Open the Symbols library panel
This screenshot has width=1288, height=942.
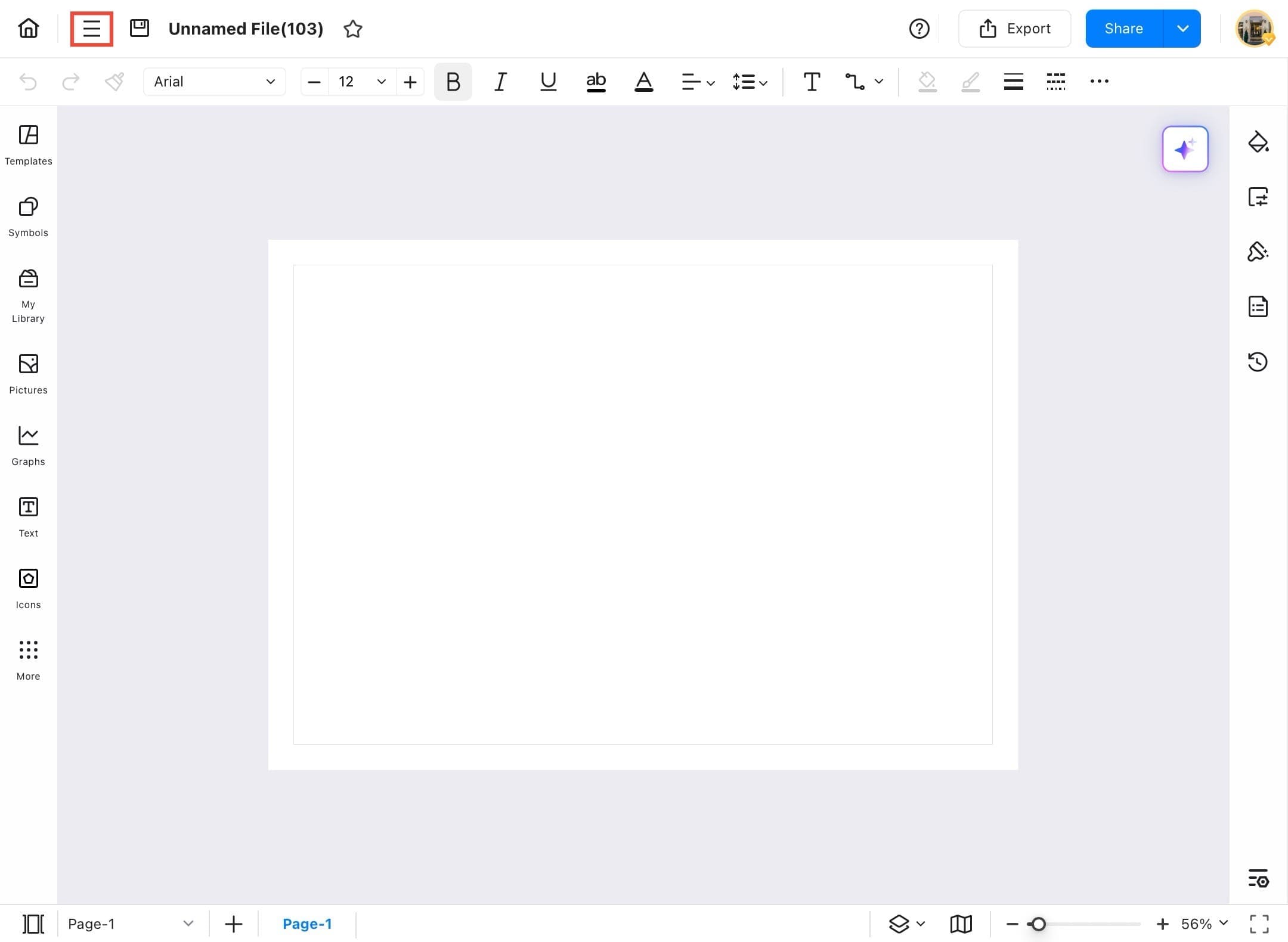click(28, 216)
